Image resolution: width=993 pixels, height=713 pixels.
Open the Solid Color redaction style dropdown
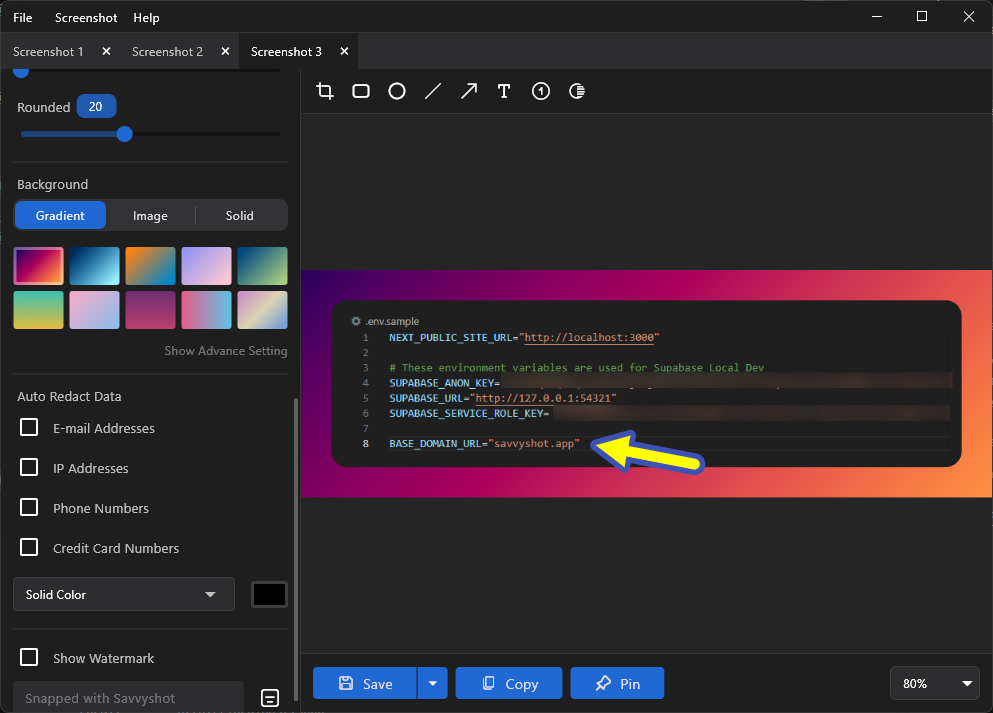pyautogui.click(x=123, y=594)
